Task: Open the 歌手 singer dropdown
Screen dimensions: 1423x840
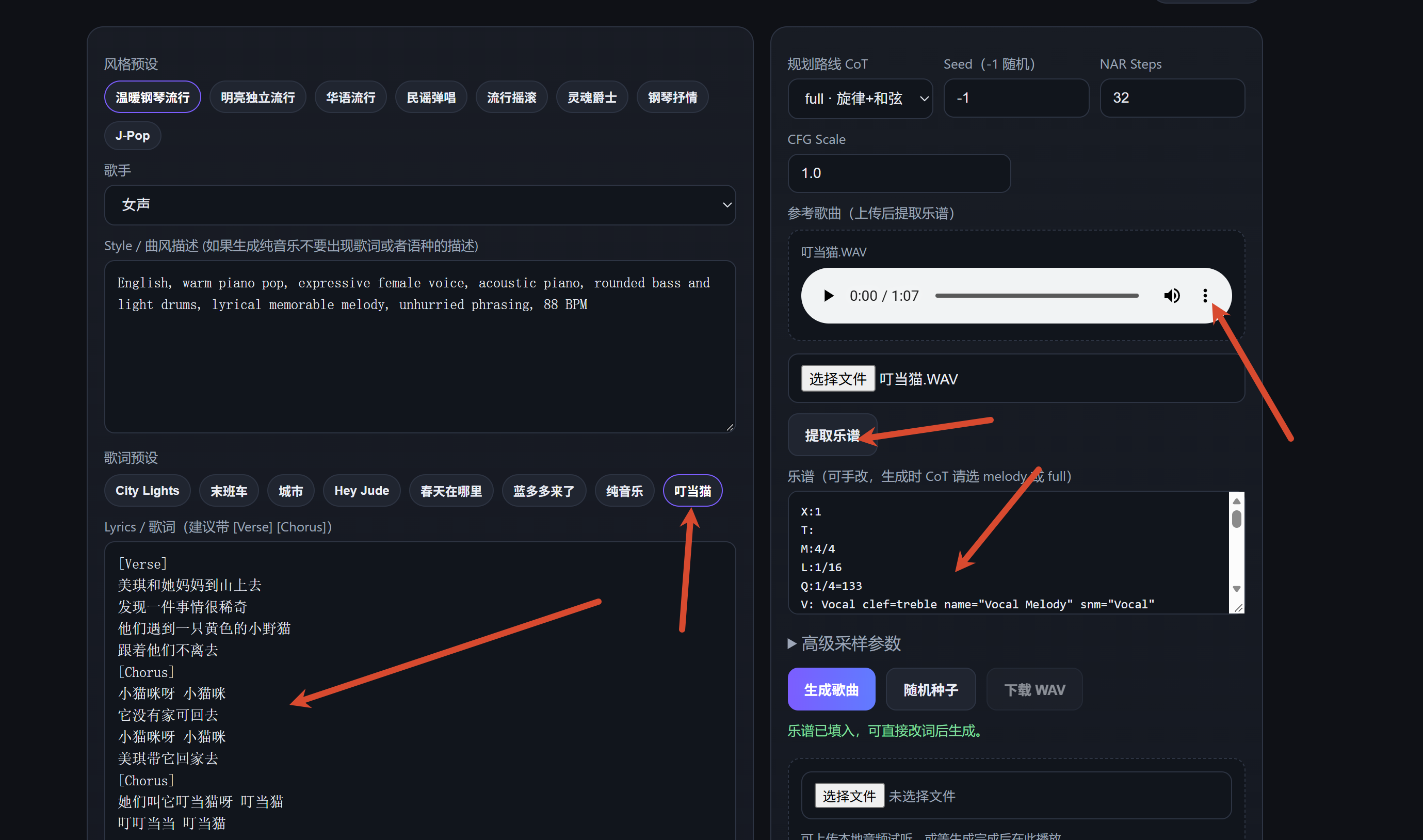Action: (x=420, y=205)
